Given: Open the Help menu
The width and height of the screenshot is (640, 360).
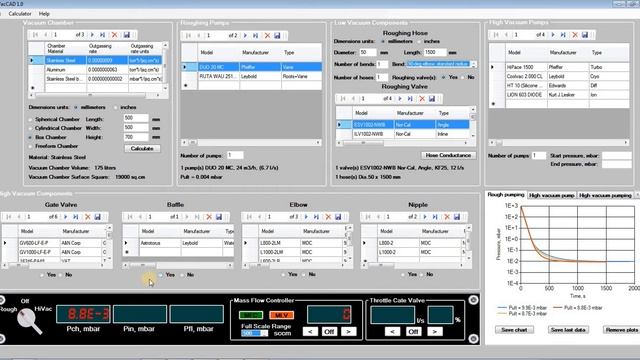Looking at the screenshot, I should tap(44, 14).
